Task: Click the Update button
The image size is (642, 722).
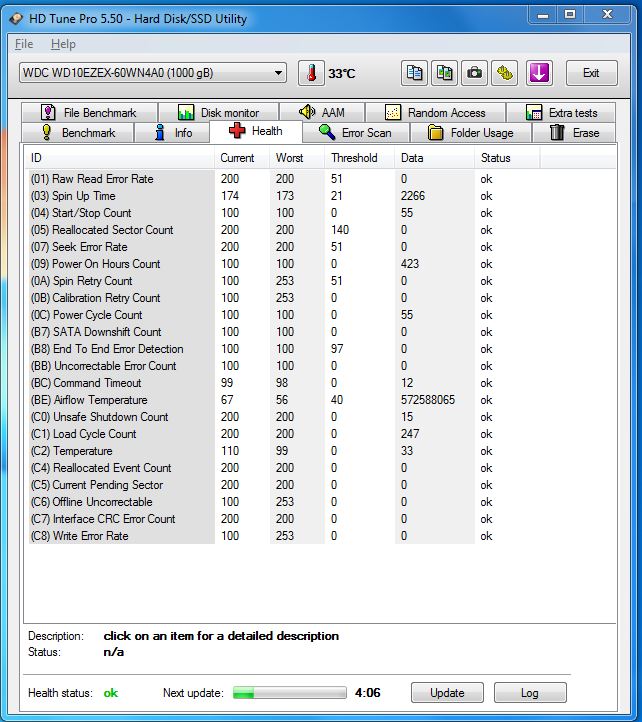Action: [447, 693]
